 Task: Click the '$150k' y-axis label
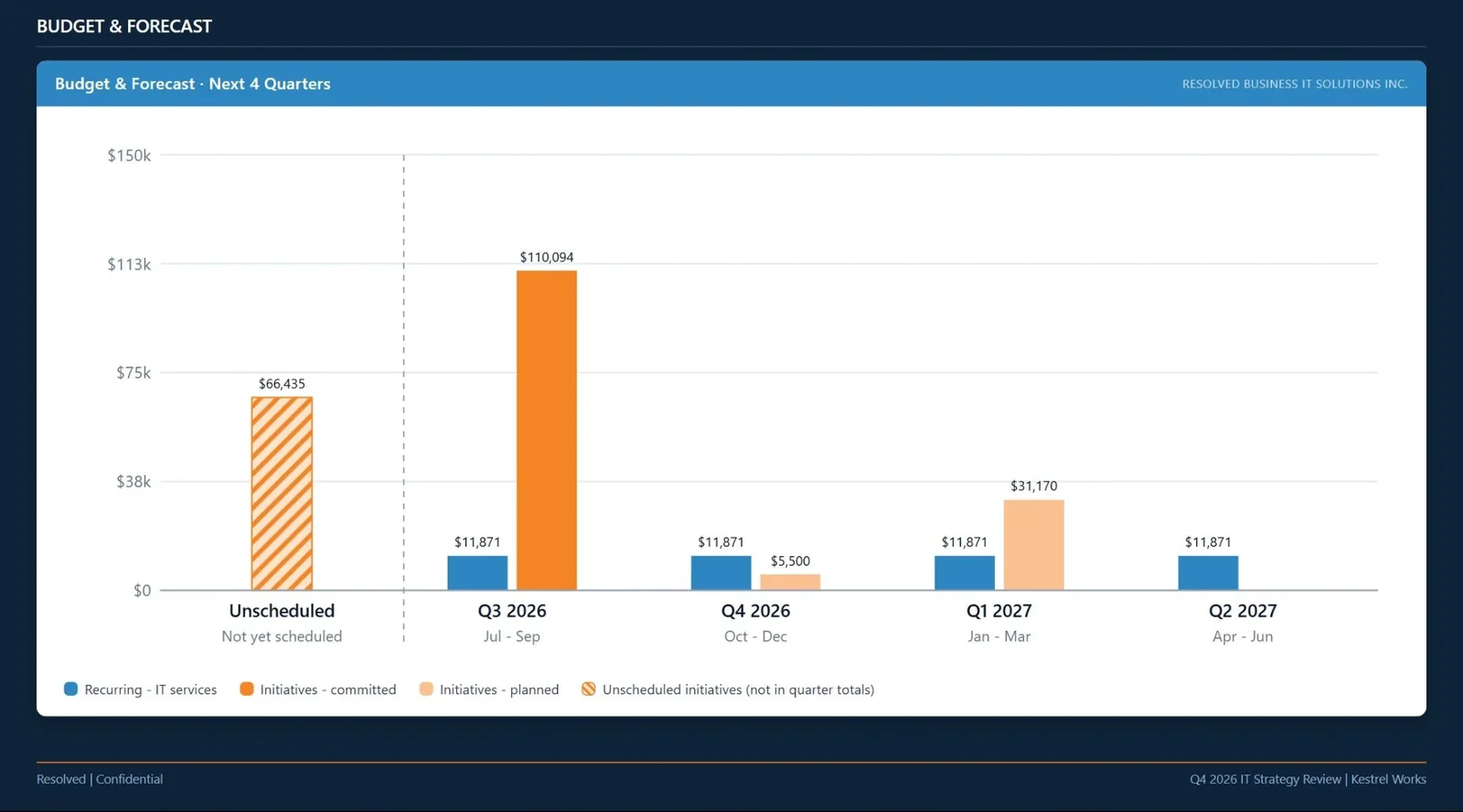(x=129, y=155)
